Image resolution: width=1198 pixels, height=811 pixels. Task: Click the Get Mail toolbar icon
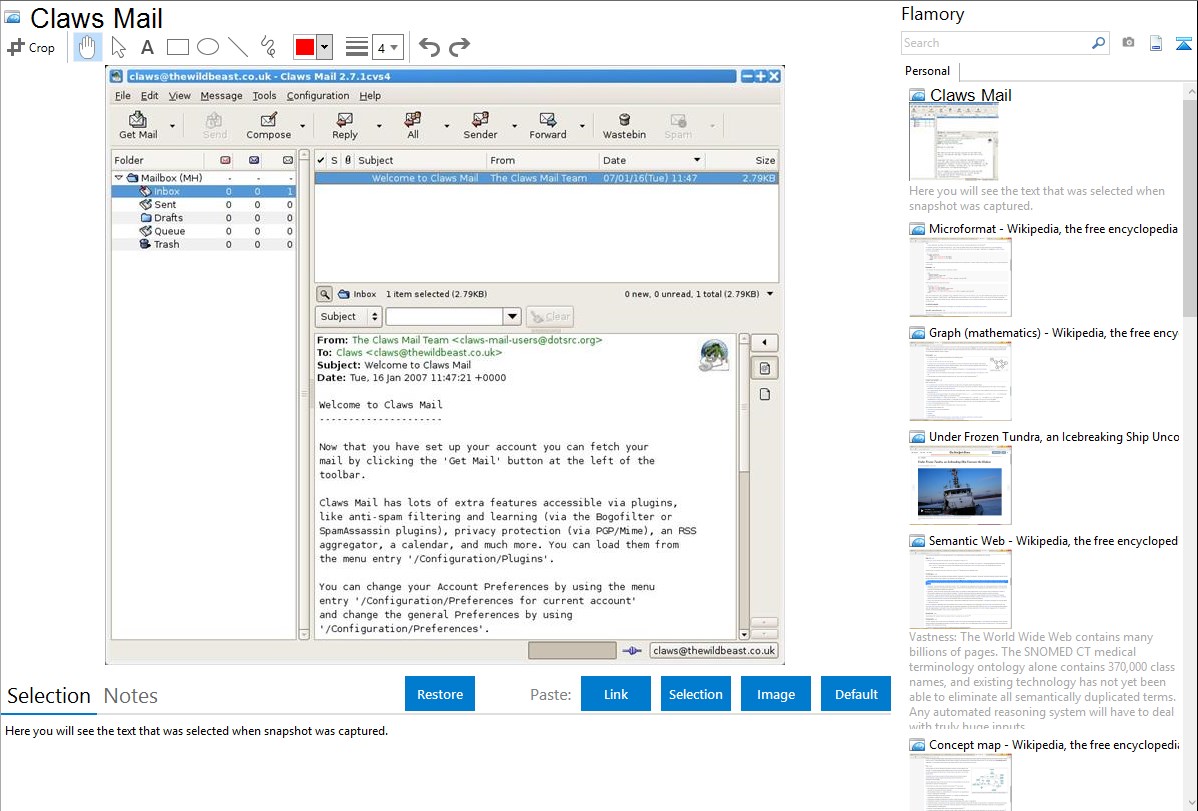pos(138,125)
